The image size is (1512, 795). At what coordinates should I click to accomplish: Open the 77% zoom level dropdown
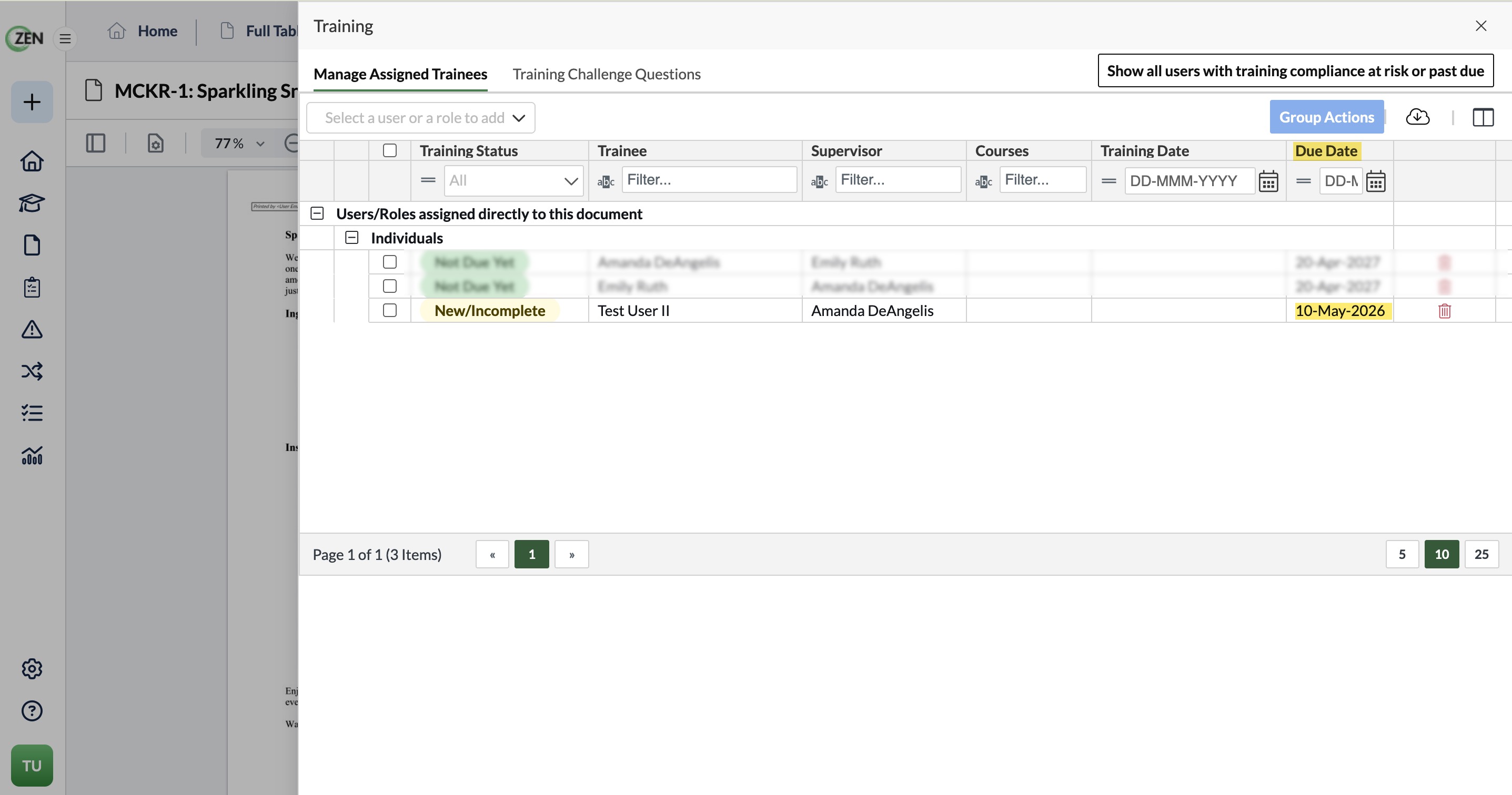tap(239, 144)
